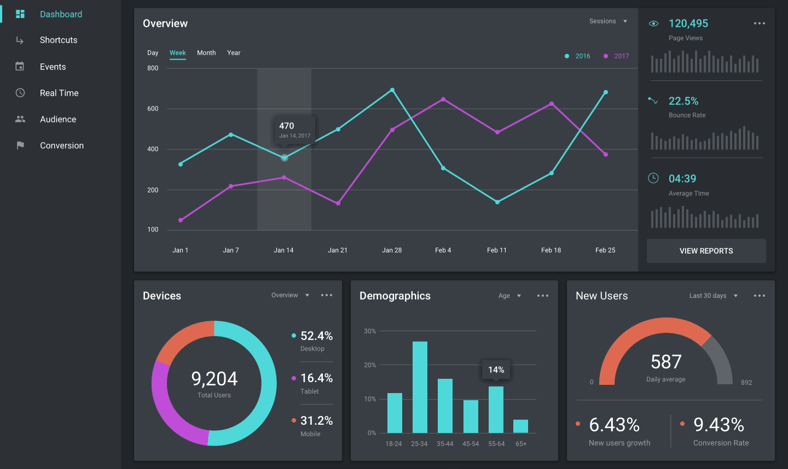The height and width of the screenshot is (469, 788).
Task: Switch the chart to Year view
Action: [234, 53]
